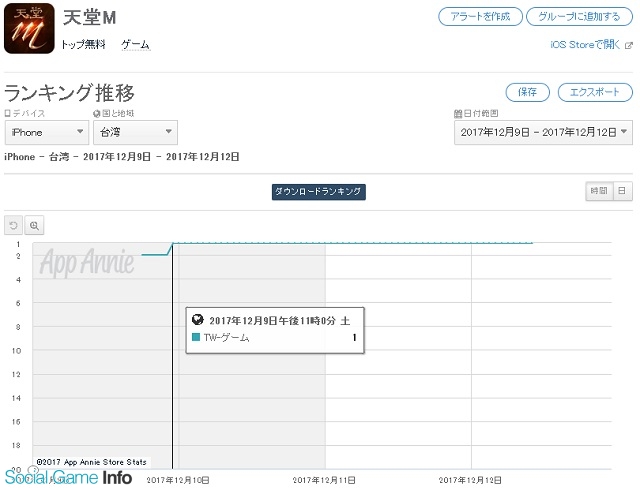Screen dimensions: 640x490
Task: Switch chart to 日 view
Action: (x=622, y=191)
